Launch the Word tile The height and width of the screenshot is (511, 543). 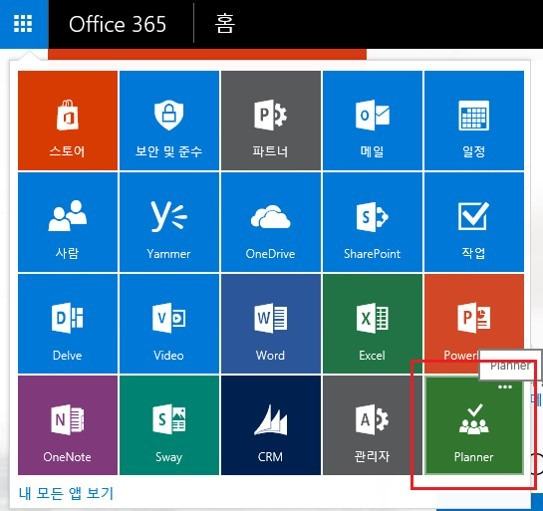tap(271, 324)
